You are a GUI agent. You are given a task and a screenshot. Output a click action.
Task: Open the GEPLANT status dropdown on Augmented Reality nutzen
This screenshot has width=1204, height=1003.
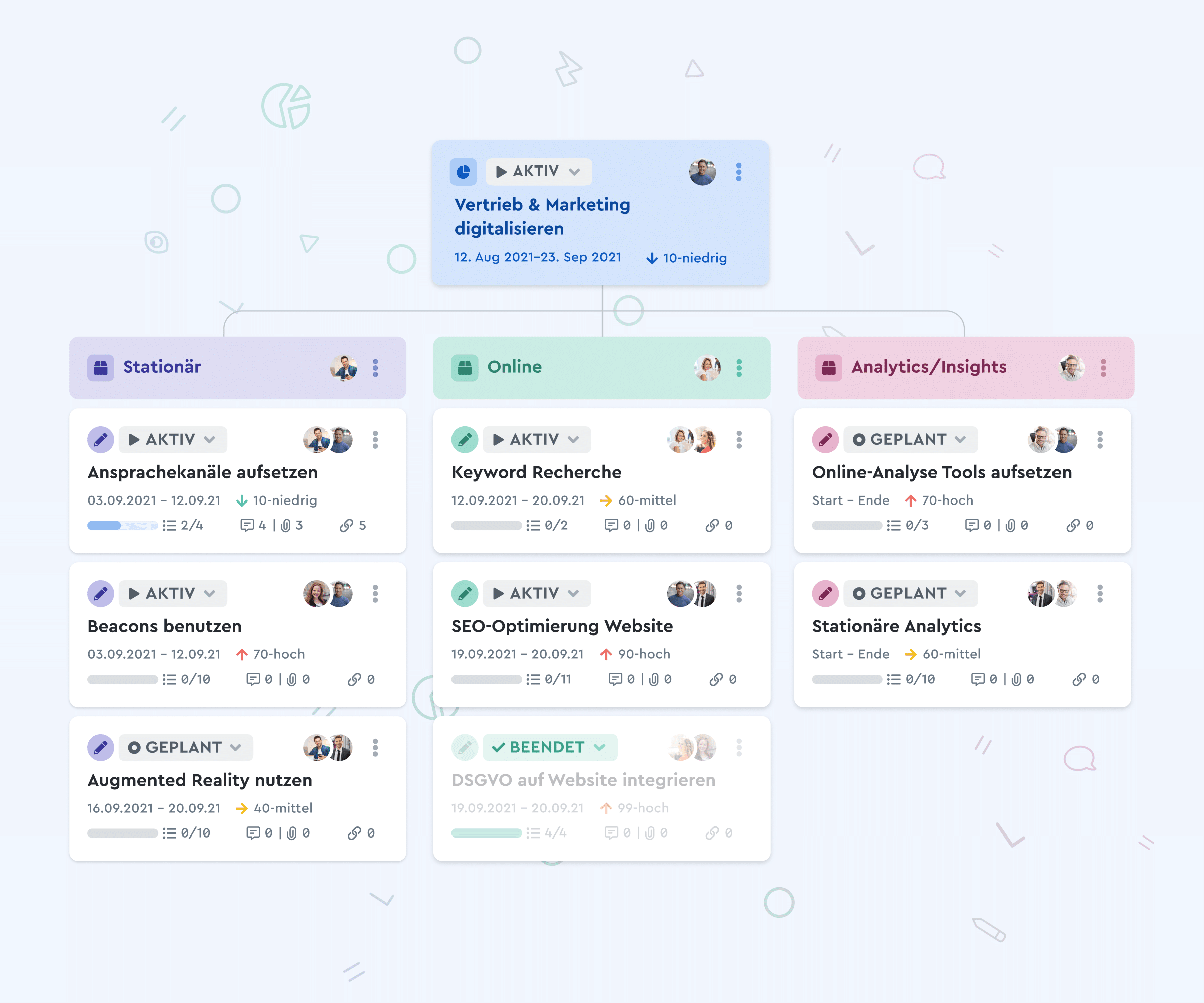pyautogui.click(x=186, y=747)
